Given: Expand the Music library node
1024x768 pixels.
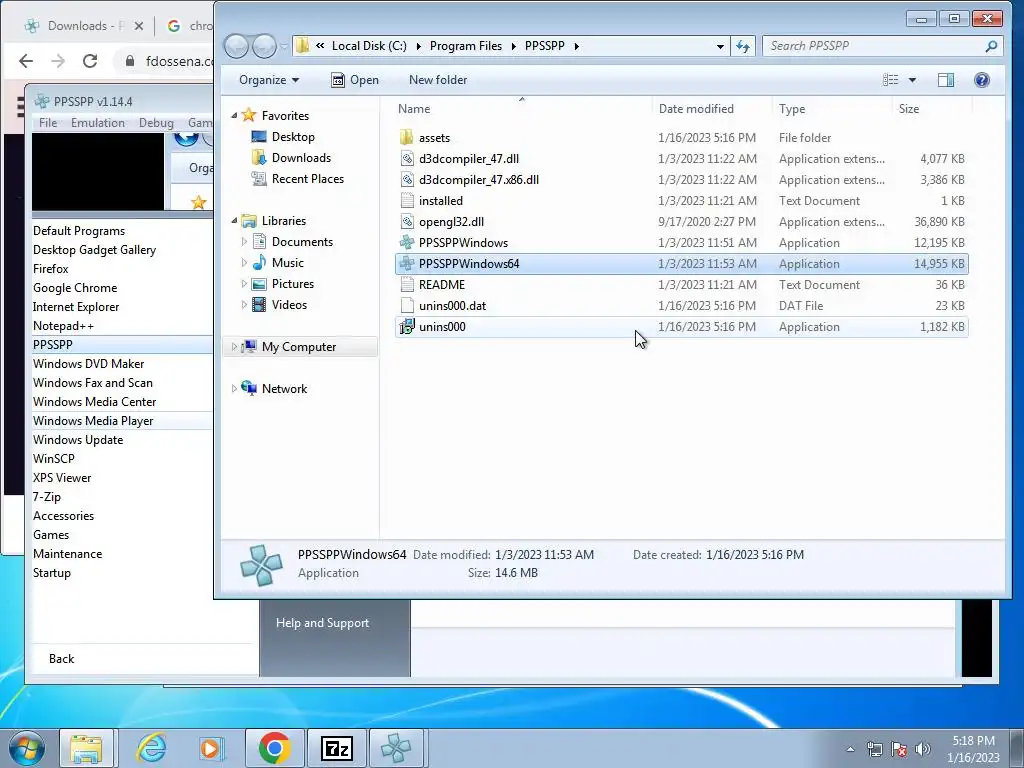Looking at the screenshot, I should [x=244, y=263].
